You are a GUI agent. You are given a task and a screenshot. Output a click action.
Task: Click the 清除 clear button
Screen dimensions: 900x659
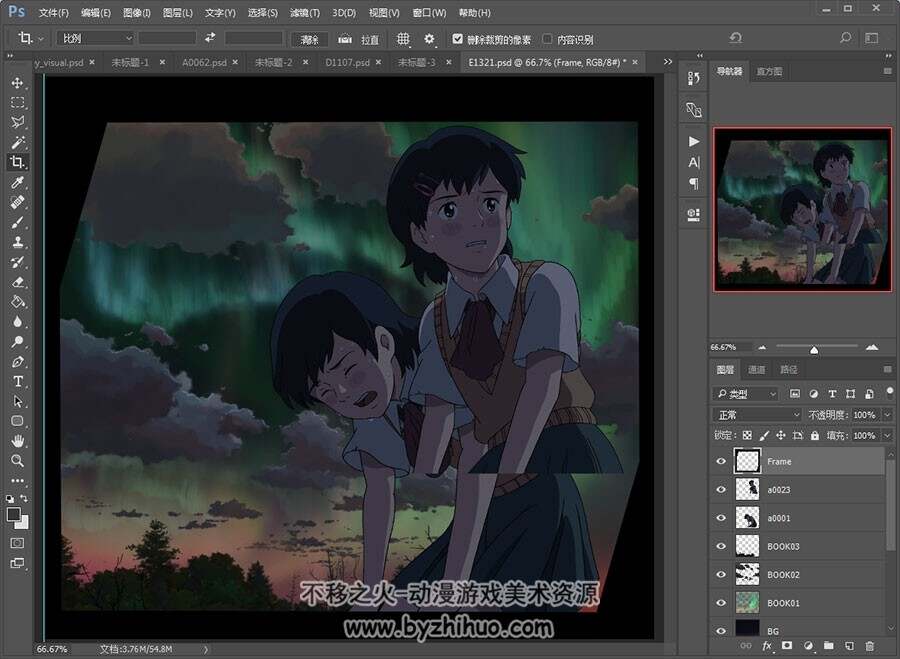309,39
